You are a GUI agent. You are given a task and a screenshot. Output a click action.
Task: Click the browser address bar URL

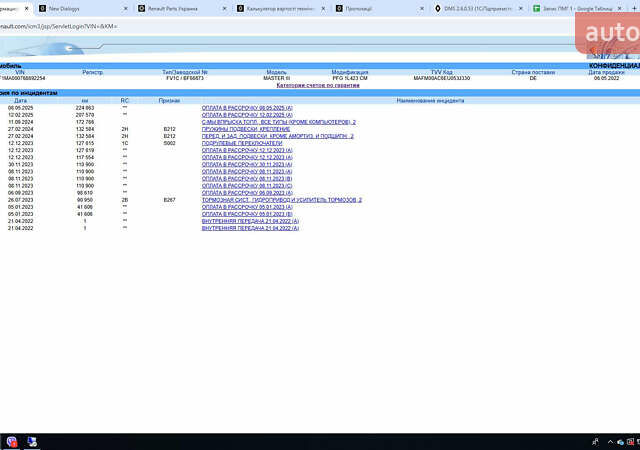click(x=60, y=25)
